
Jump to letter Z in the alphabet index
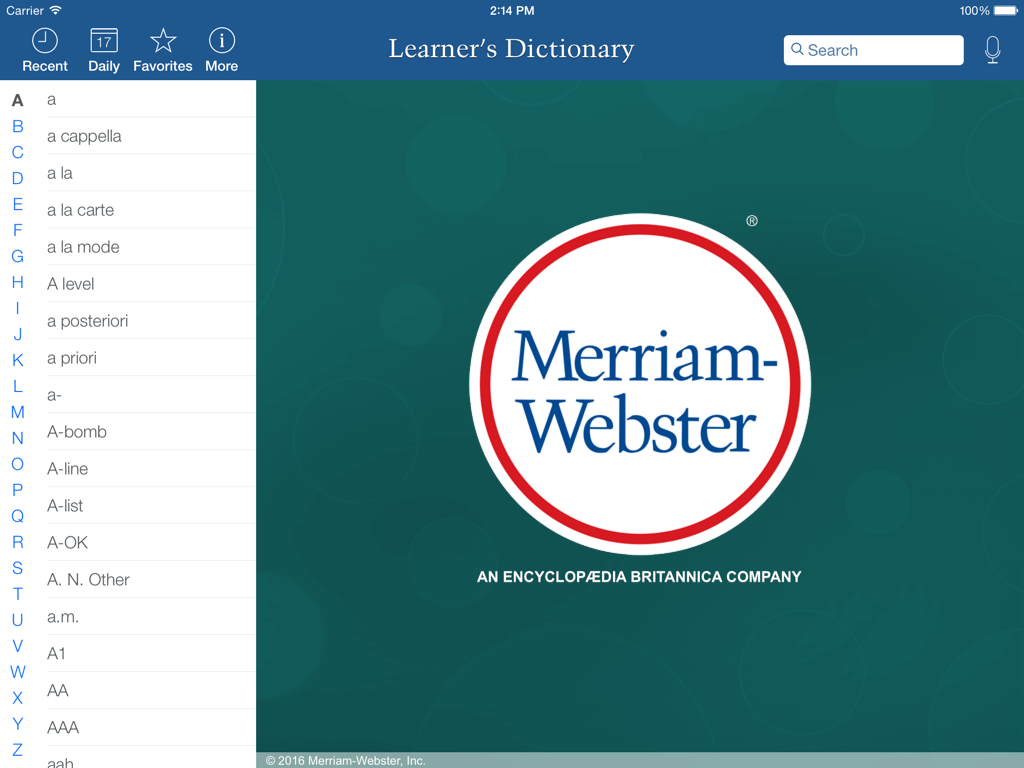coord(17,749)
